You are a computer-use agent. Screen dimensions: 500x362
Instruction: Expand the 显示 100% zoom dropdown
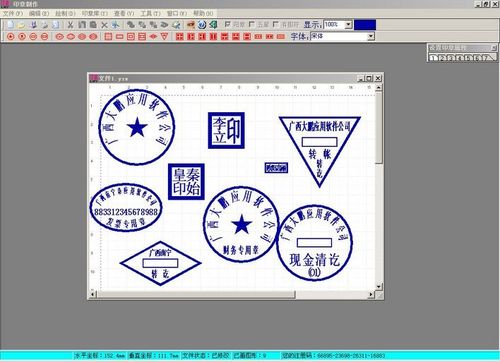(x=348, y=25)
